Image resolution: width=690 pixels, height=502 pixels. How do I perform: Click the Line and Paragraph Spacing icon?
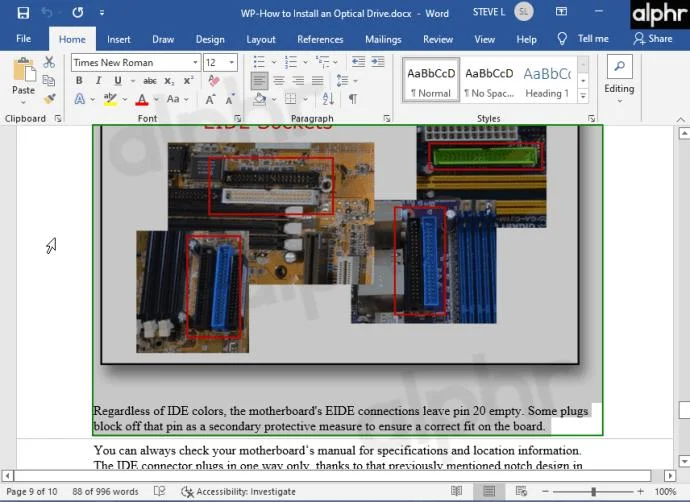(342, 81)
